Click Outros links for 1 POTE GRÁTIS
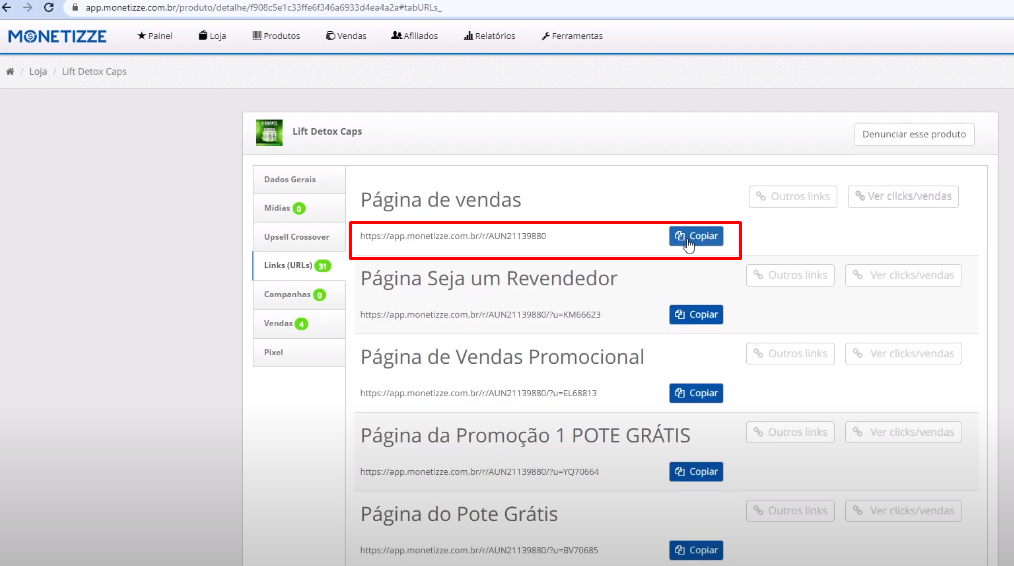This screenshot has height=566, width=1014. pos(790,433)
